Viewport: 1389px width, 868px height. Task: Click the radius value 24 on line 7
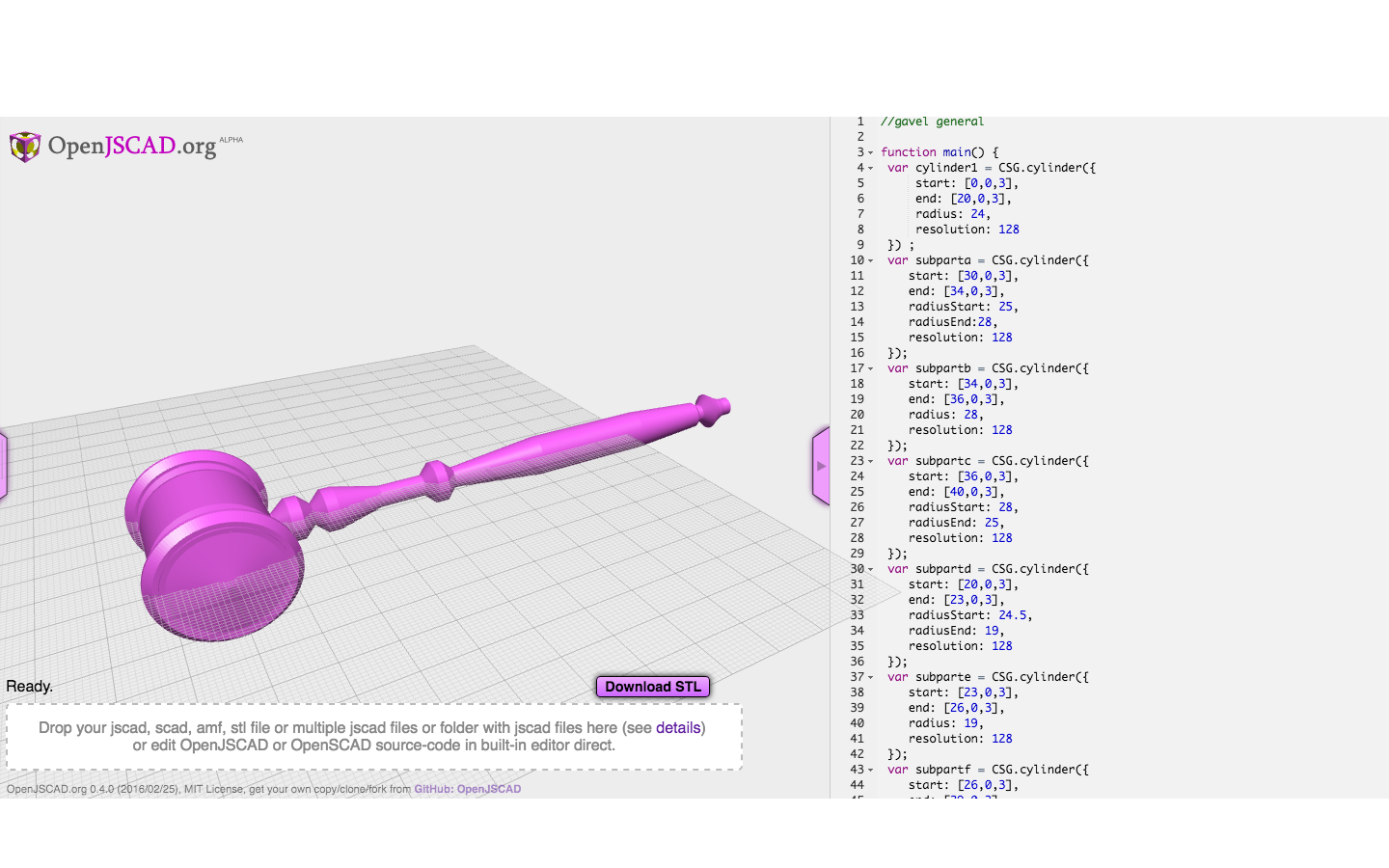(977, 214)
